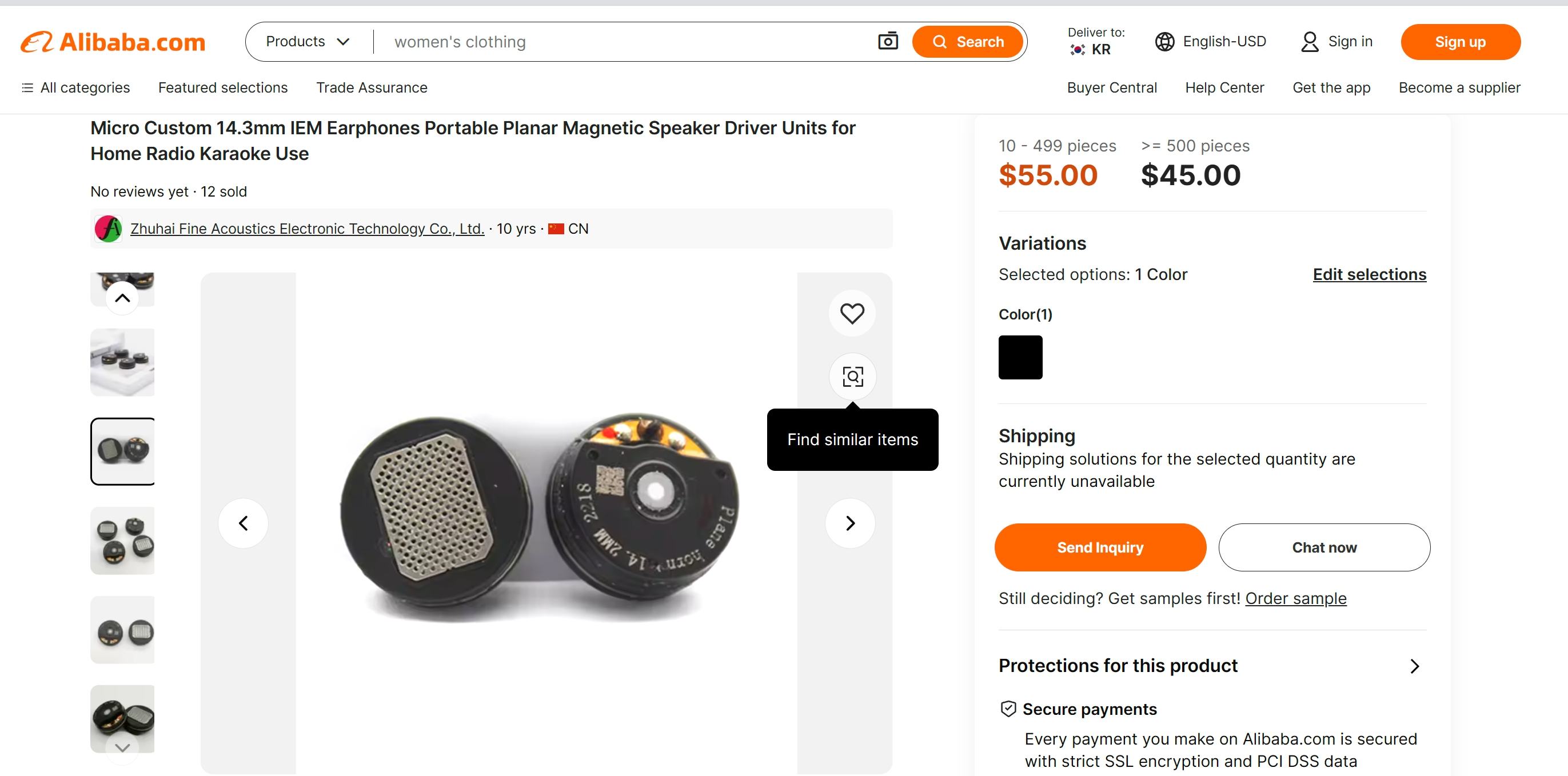Expand Protections for this product arrow
The width and height of the screenshot is (1568, 776).
1415,666
